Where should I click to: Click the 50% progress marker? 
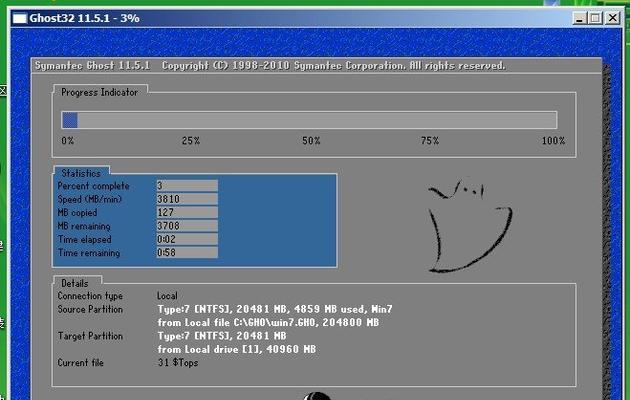(311, 141)
